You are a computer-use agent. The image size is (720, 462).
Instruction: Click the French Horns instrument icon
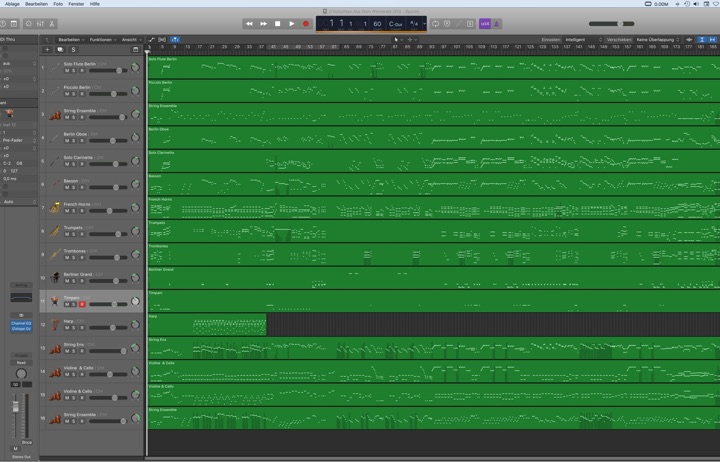pyautogui.click(x=55, y=208)
